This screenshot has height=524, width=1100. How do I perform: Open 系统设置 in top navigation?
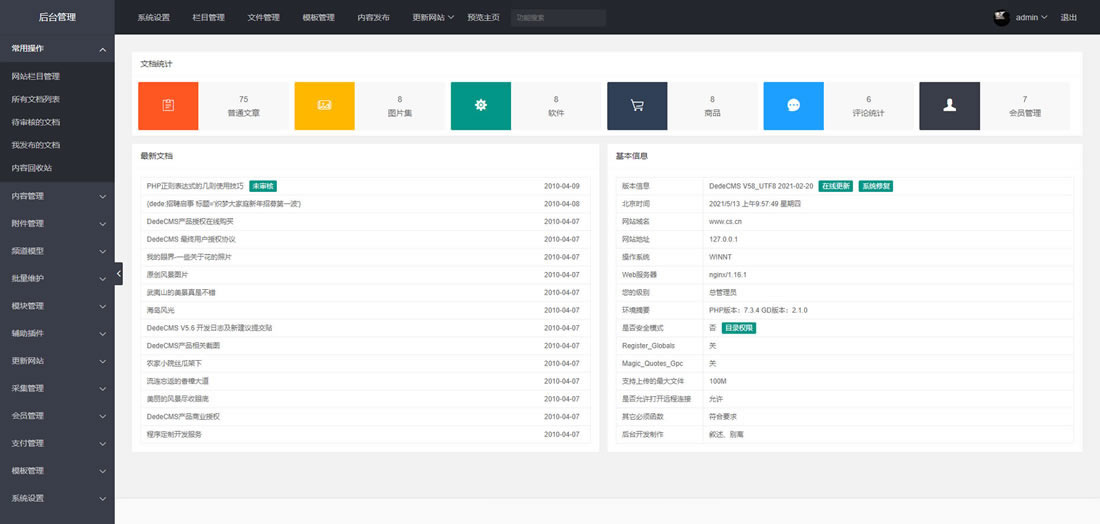pyautogui.click(x=154, y=17)
